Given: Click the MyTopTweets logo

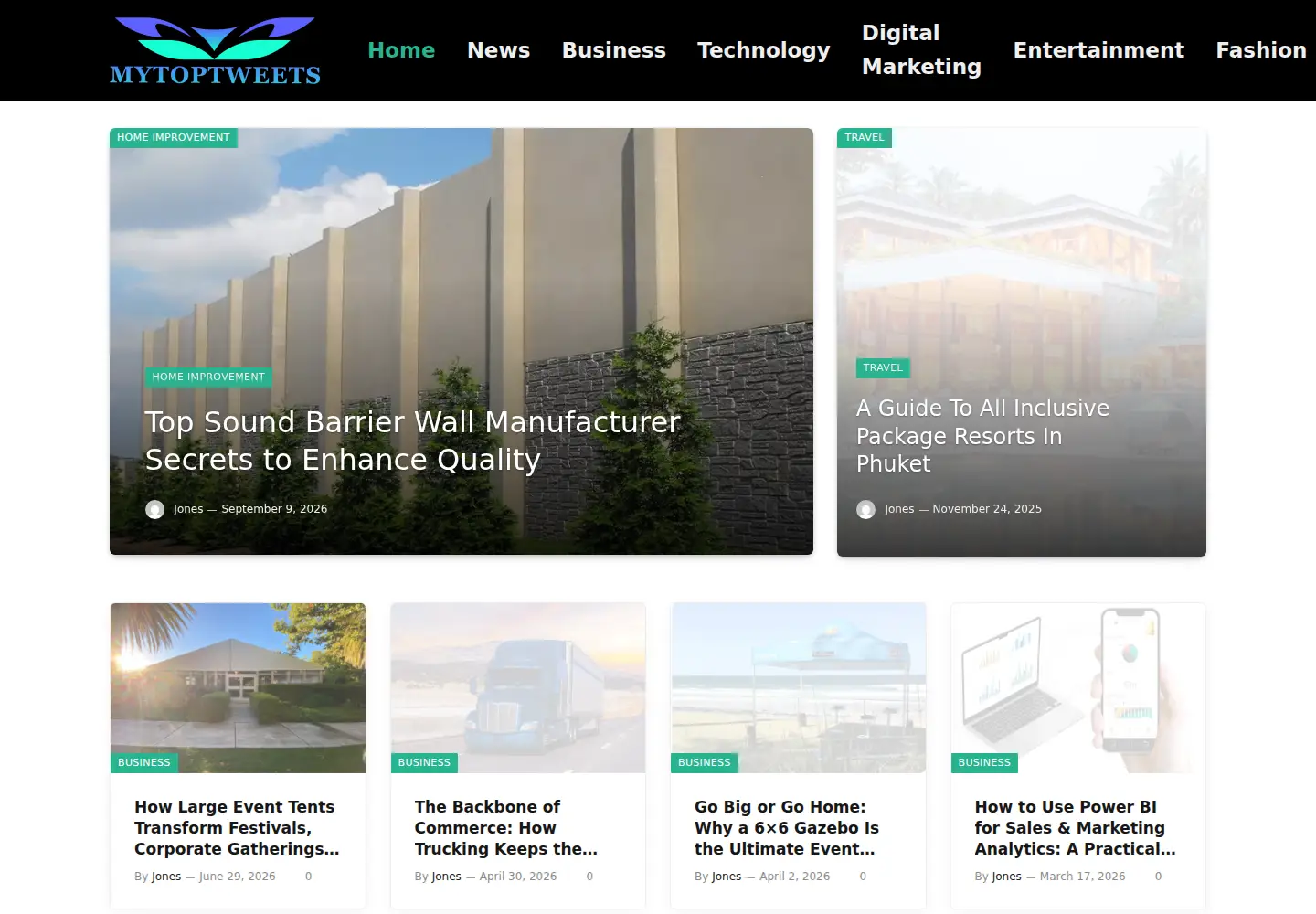Looking at the screenshot, I should coord(215,50).
